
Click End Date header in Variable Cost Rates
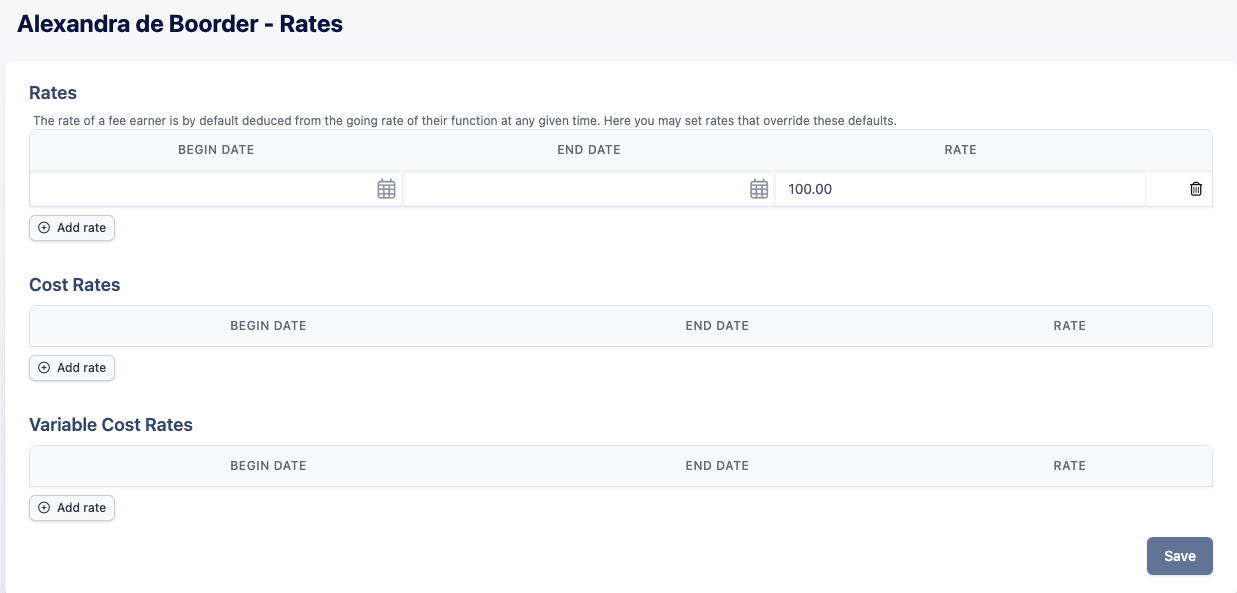(717, 466)
